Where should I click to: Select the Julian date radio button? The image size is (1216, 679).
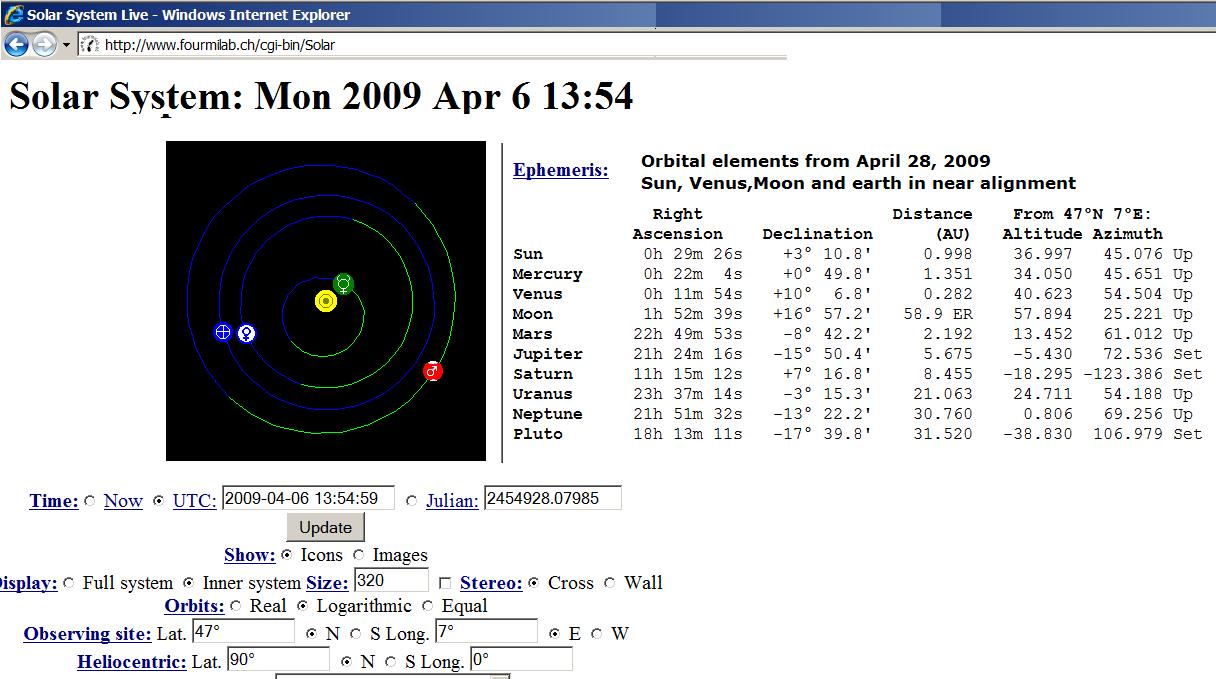(x=412, y=501)
